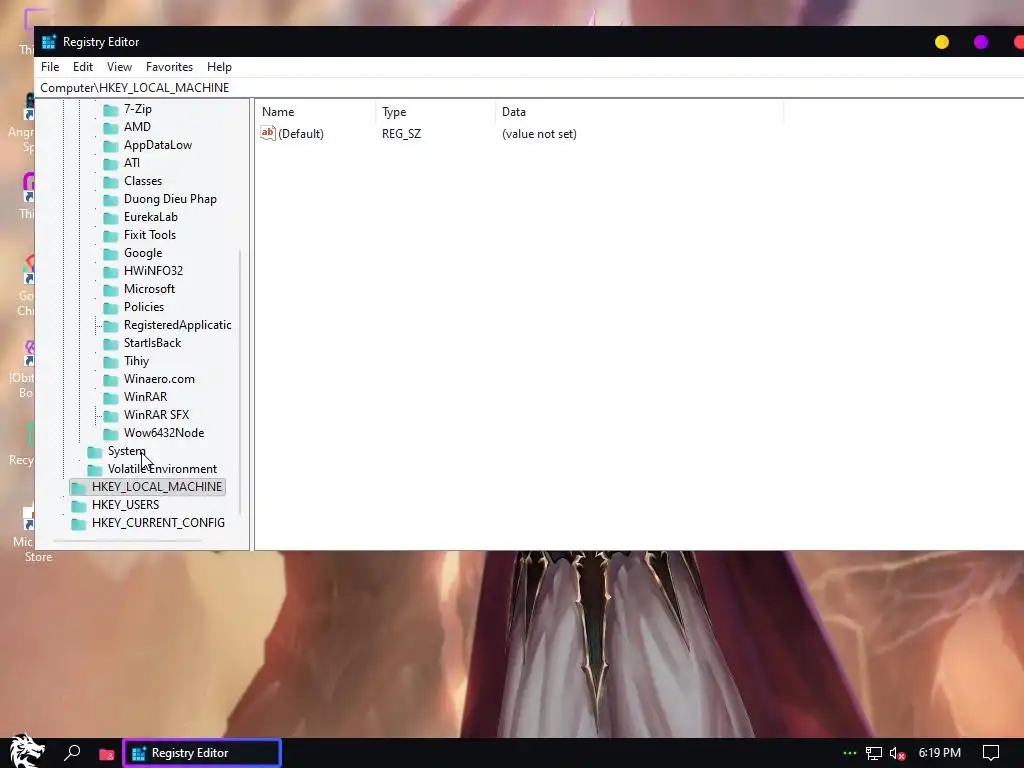The width and height of the screenshot is (1024, 768).
Task: Click the HKEY_CURRENT_CONFIG folder icon
Action: pos(78,523)
